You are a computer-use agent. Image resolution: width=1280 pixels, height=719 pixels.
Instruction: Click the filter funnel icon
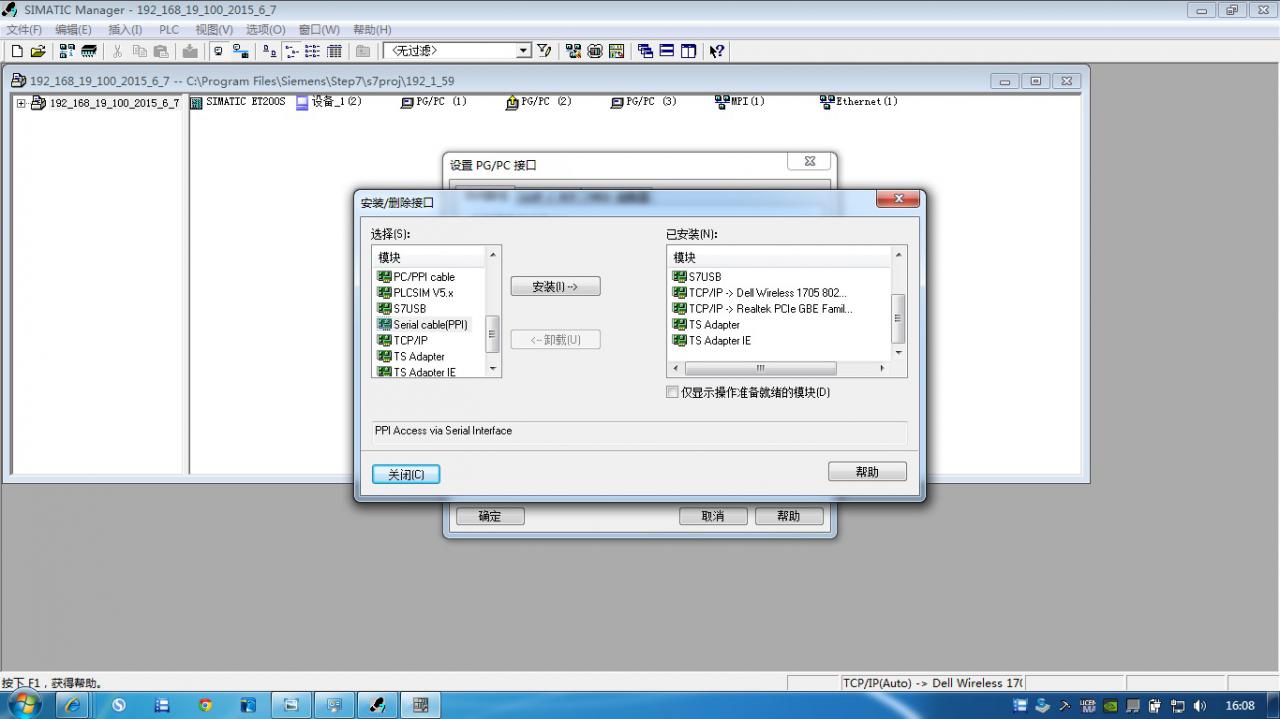pyautogui.click(x=544, y=51)
